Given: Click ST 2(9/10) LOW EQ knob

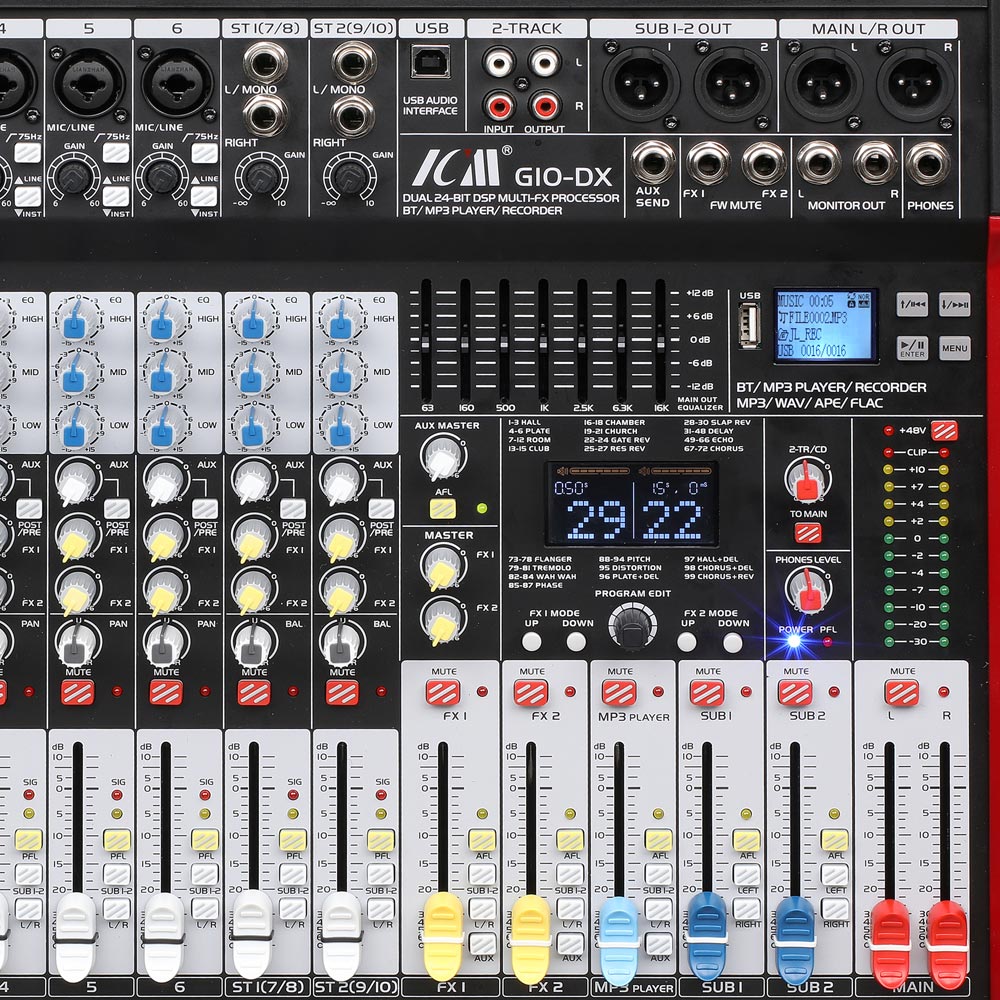Looking at the screenshot, I should (x=342, y=425).
